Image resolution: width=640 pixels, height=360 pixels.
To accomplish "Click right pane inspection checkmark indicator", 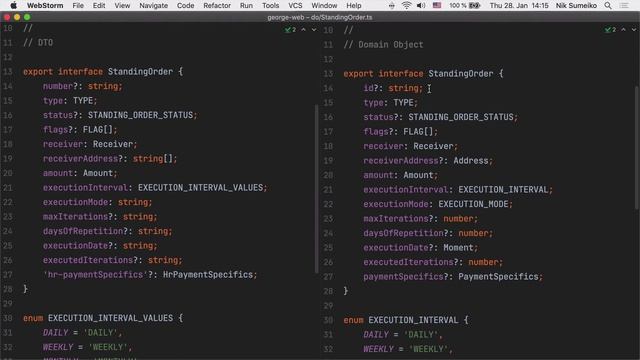I will click(x=611, y=30).
